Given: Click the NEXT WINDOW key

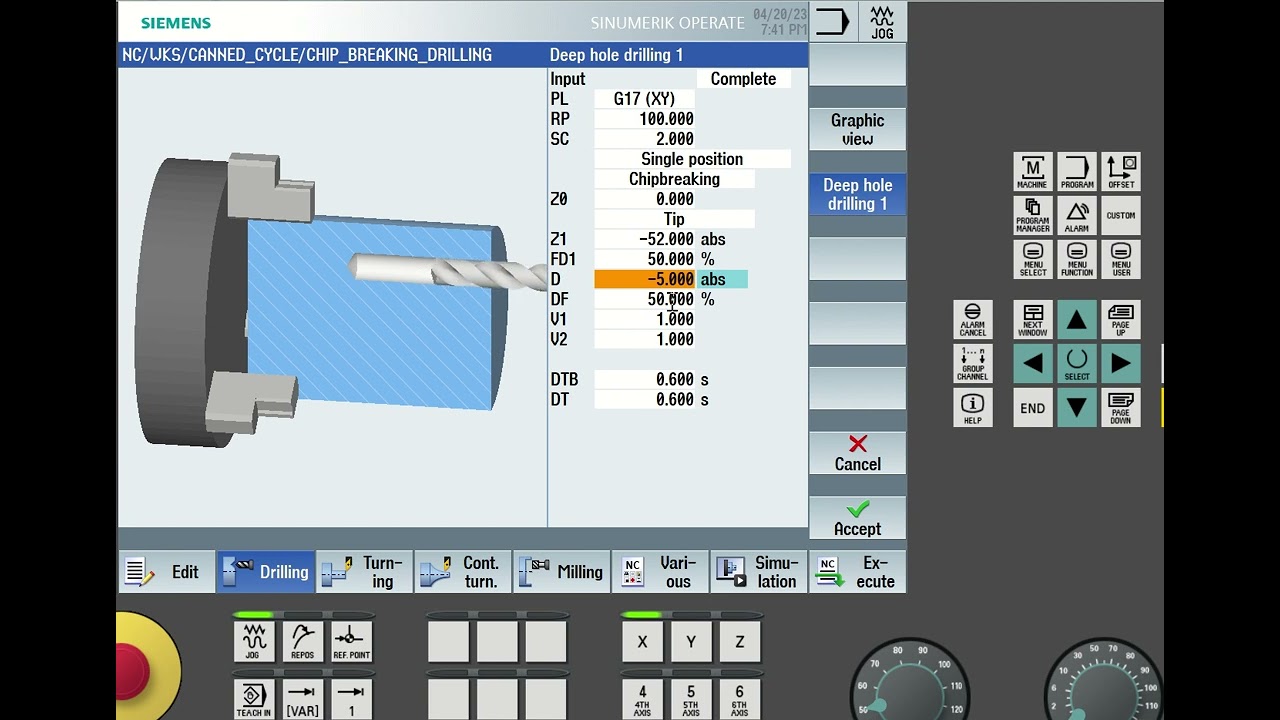Looking at the screenshot, I should point(1033,320).
